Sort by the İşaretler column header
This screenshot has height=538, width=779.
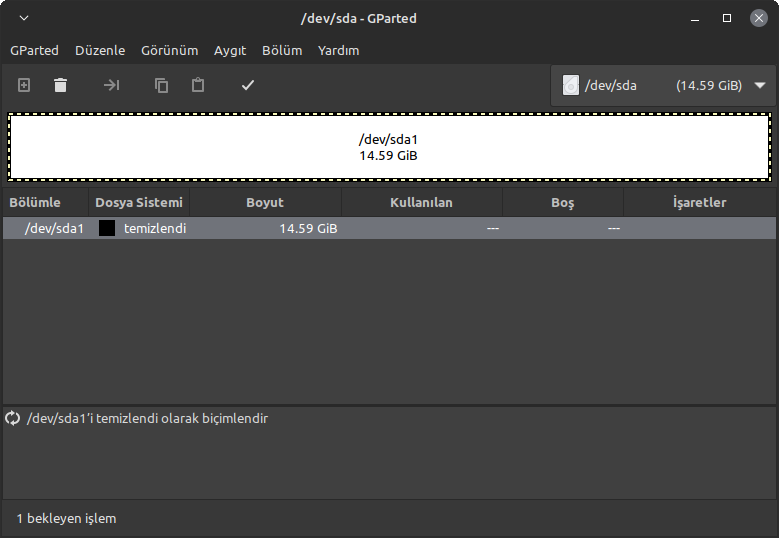tap(700, 202)
